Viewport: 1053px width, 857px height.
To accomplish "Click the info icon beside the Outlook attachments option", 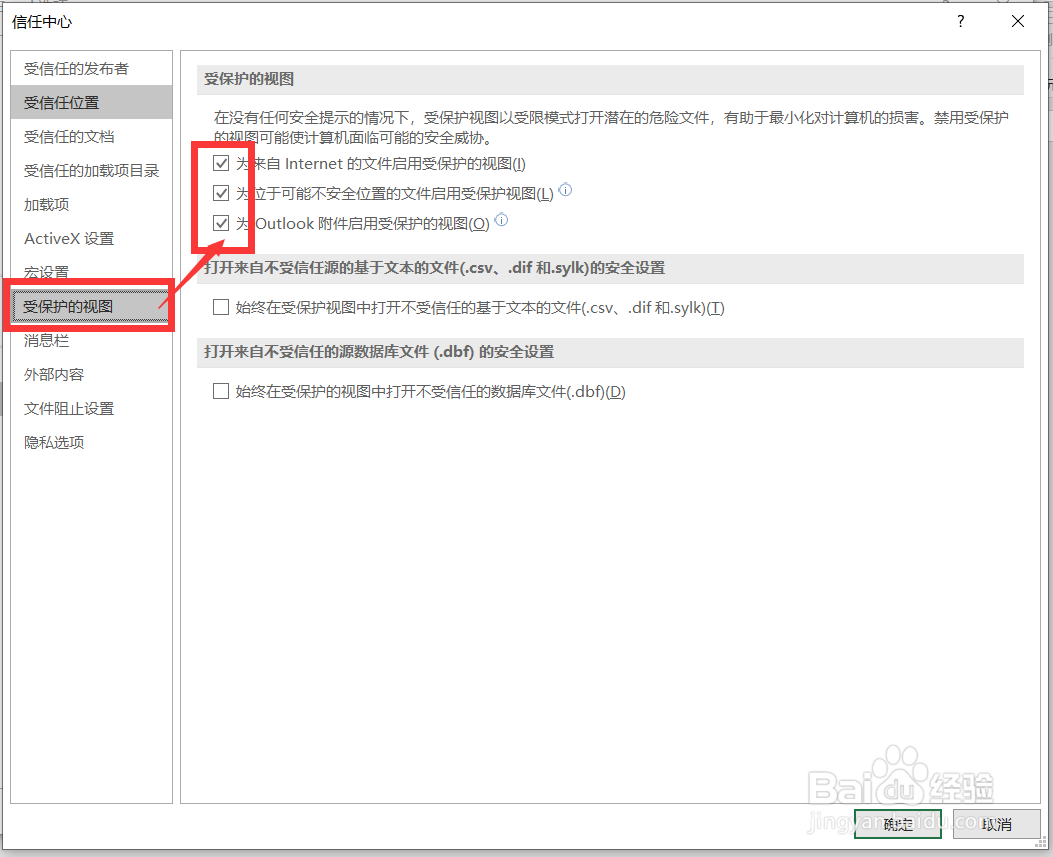I will (501, 220).
